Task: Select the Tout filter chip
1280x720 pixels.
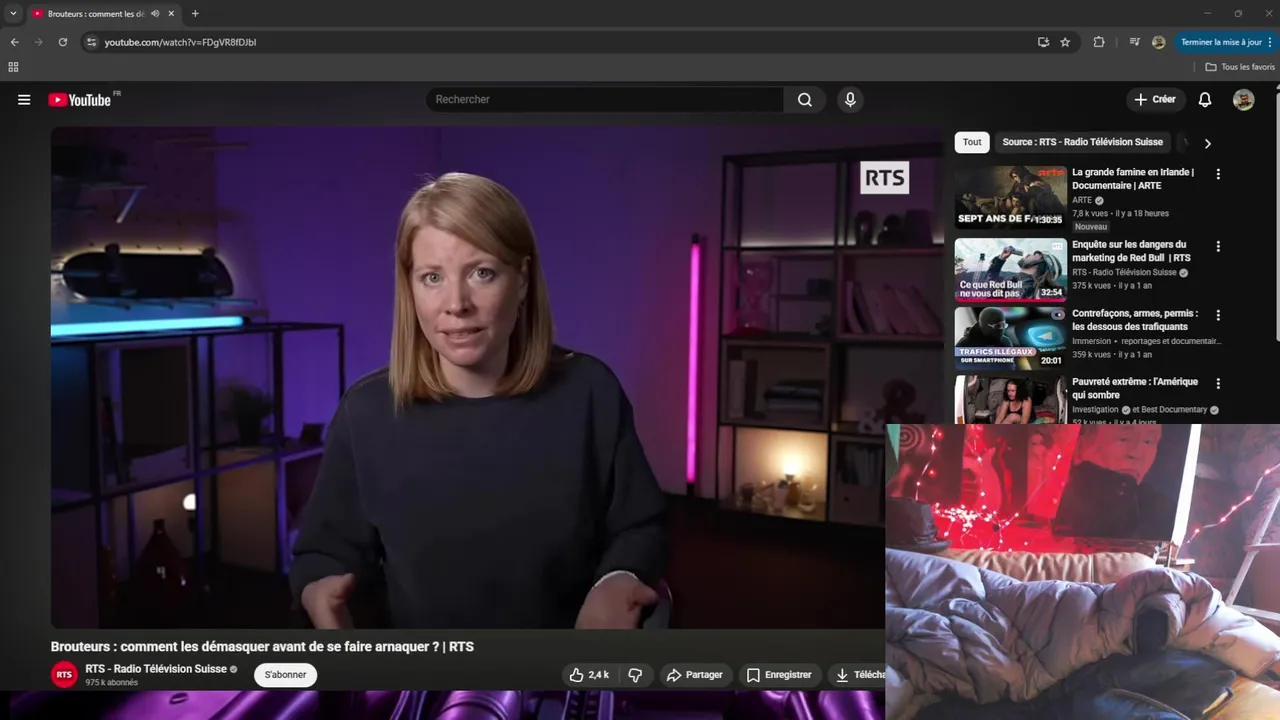Action: tap(972, 142)
